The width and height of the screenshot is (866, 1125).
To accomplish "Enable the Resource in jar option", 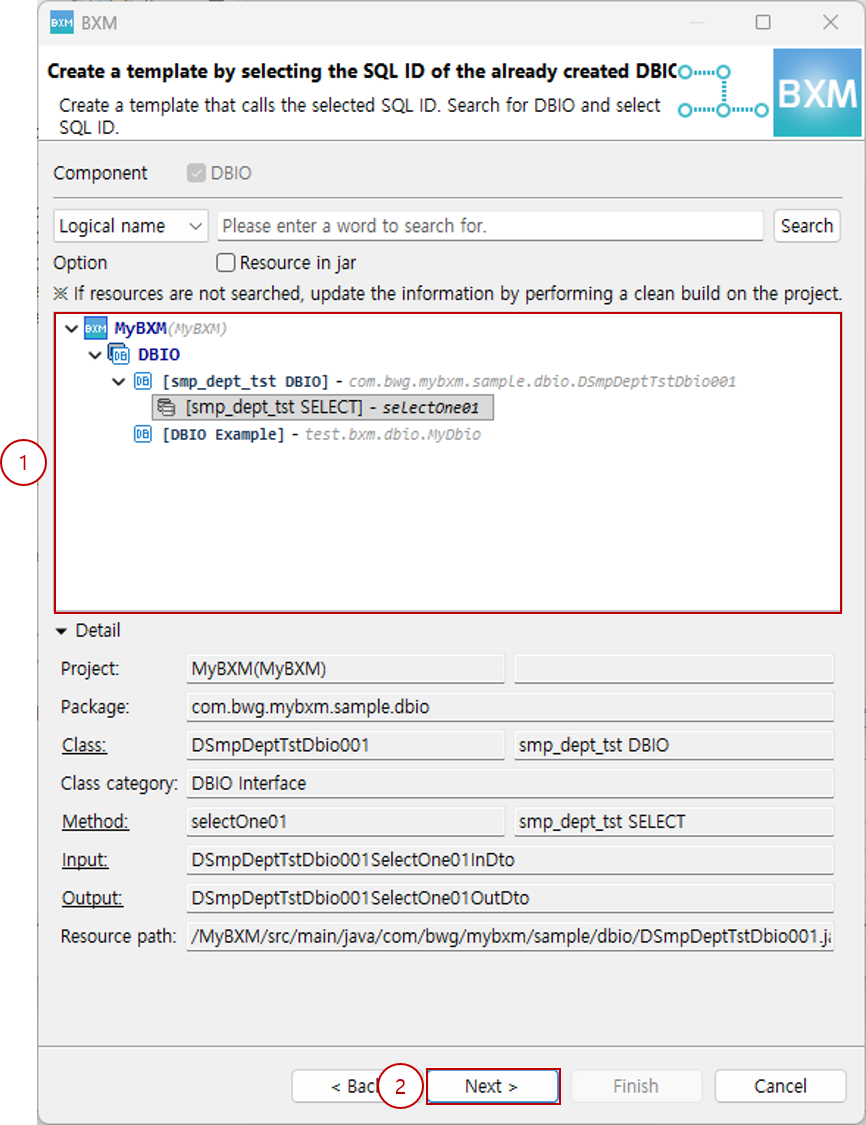I will click(x=225, y=263).
